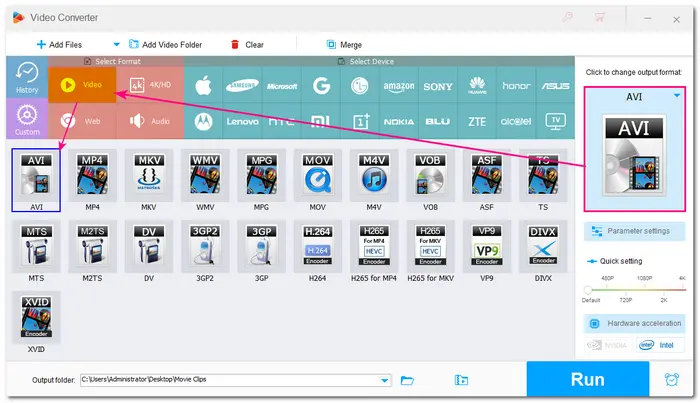Viewport: 700px width, 403px height.
Task: Choose the TS format icon
Action: 543,175
